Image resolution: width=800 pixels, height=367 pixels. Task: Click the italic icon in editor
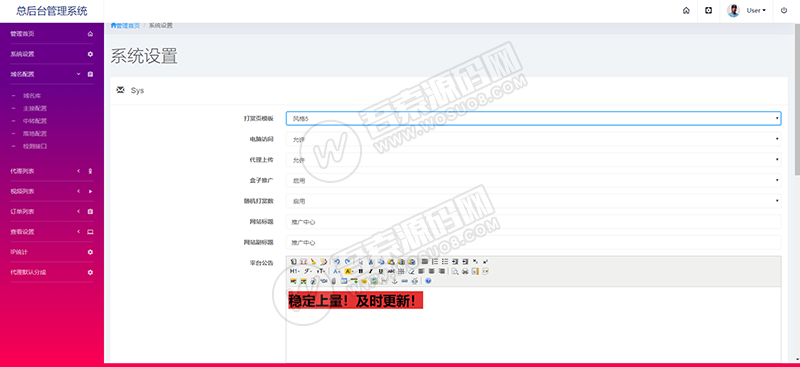370,271
